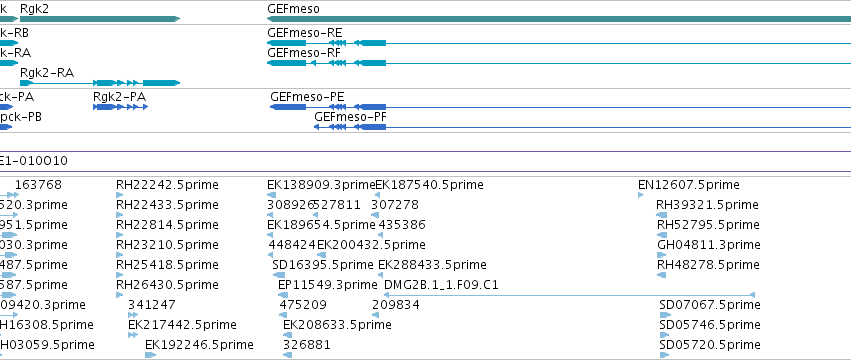Select EST SD07067.5prime
The height and width of the screenshot is (360, 851).
pyautogui.click(x=710, y=305)
